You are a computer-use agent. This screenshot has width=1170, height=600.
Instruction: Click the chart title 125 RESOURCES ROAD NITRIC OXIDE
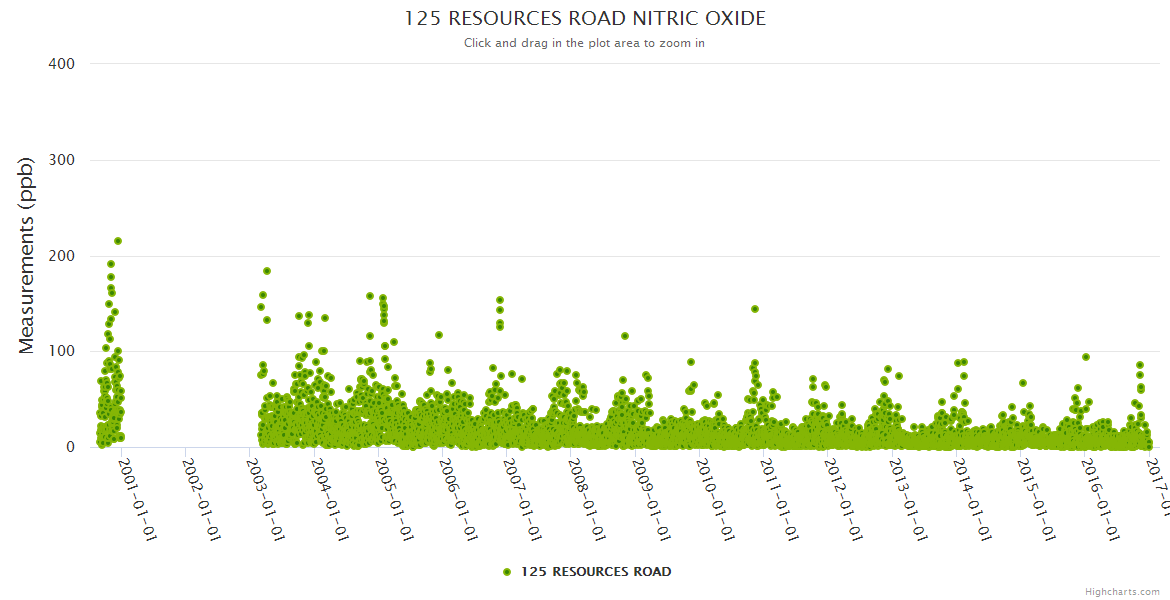coord(585,19)
